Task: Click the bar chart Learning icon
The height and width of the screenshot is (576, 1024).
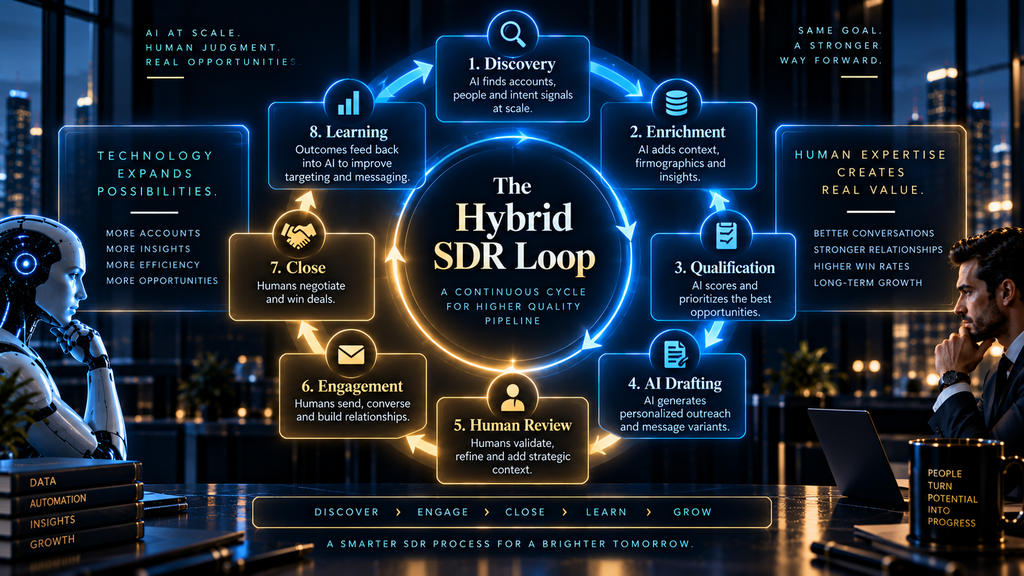Action: [348, 103]
